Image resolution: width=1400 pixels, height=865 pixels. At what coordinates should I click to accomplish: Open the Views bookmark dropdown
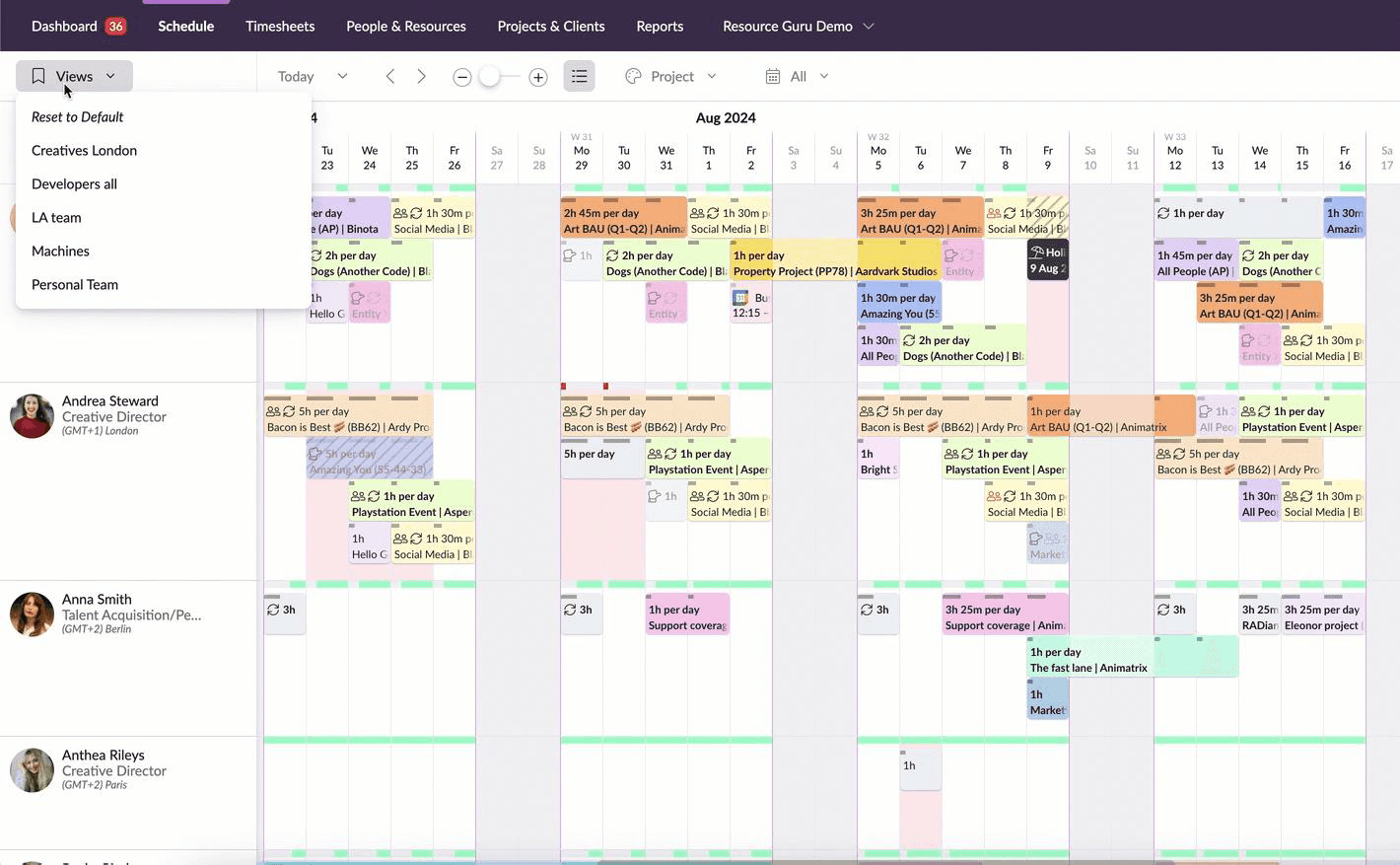74,76
